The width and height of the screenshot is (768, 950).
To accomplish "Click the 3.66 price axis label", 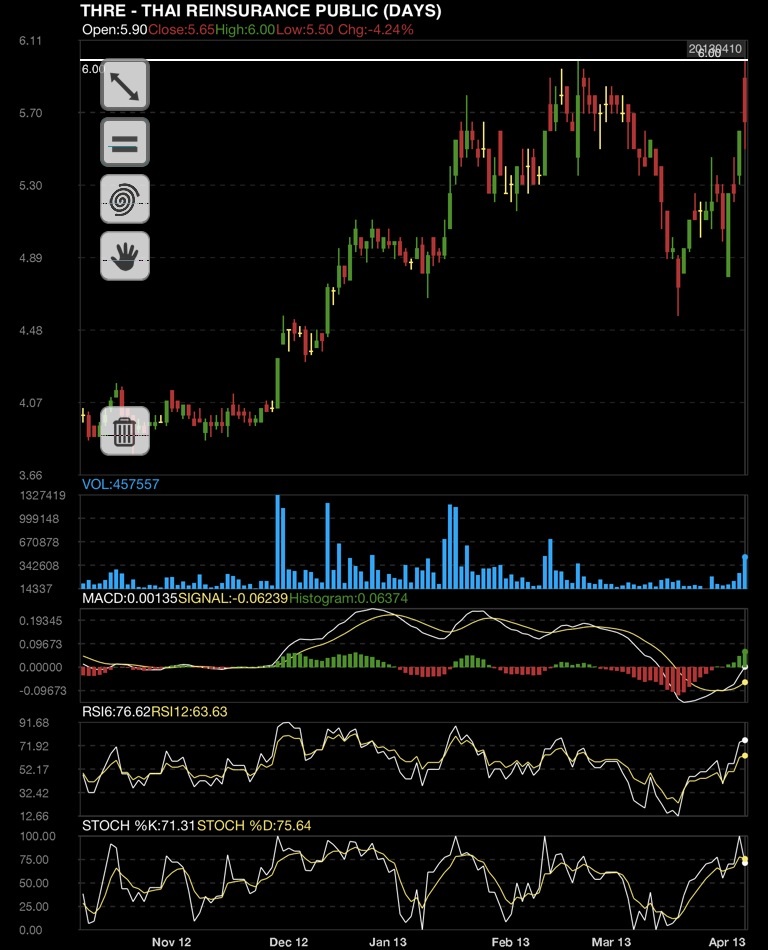I will click(x=30, y=475).
